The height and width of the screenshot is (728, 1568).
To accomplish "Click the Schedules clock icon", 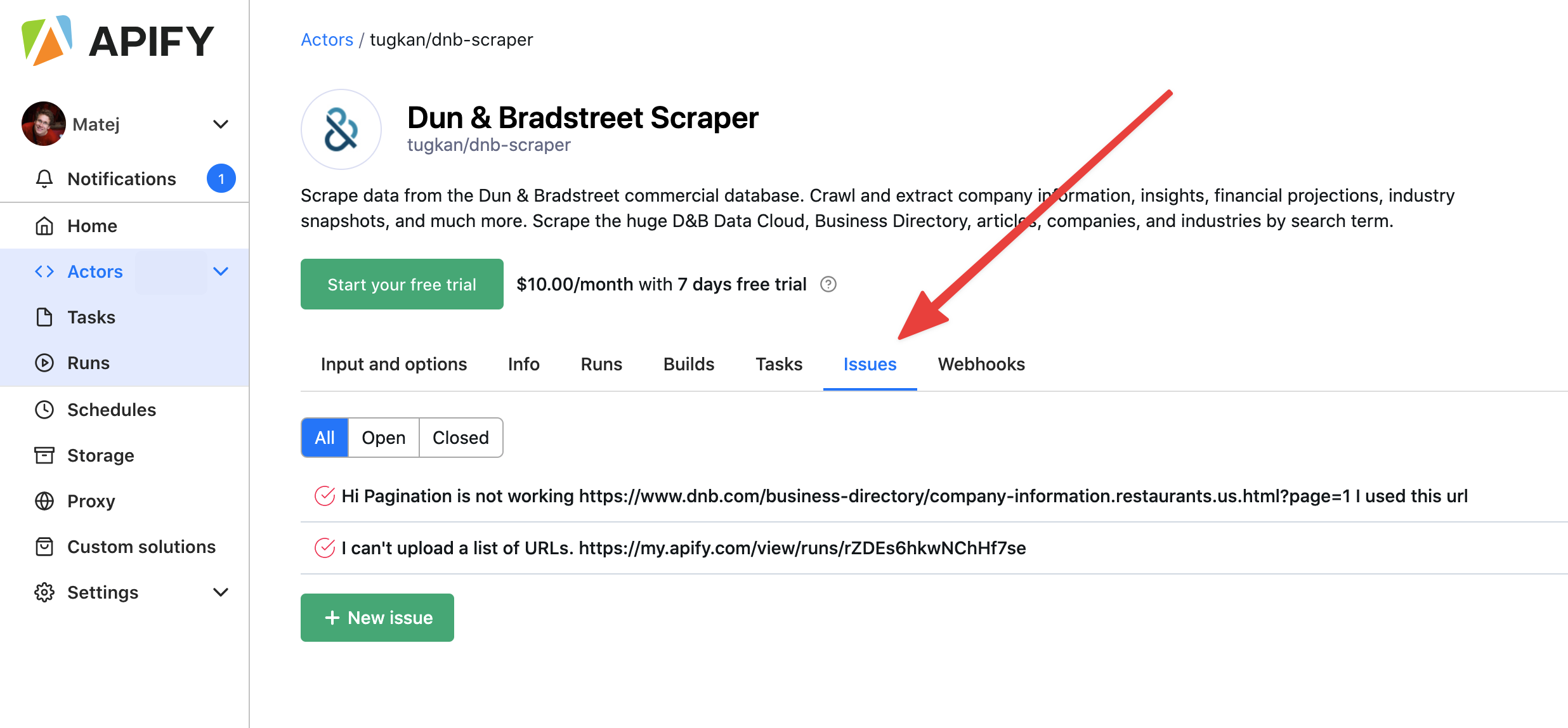I will click(x=44, y=410).
